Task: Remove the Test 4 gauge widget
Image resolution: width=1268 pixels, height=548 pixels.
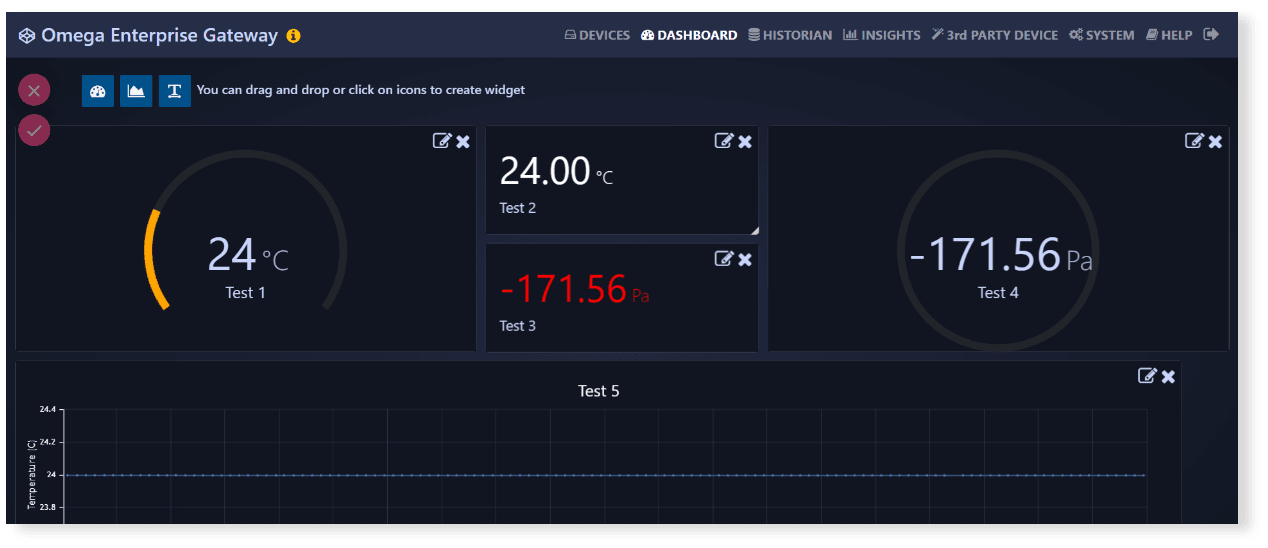Action: point(1215,142)
